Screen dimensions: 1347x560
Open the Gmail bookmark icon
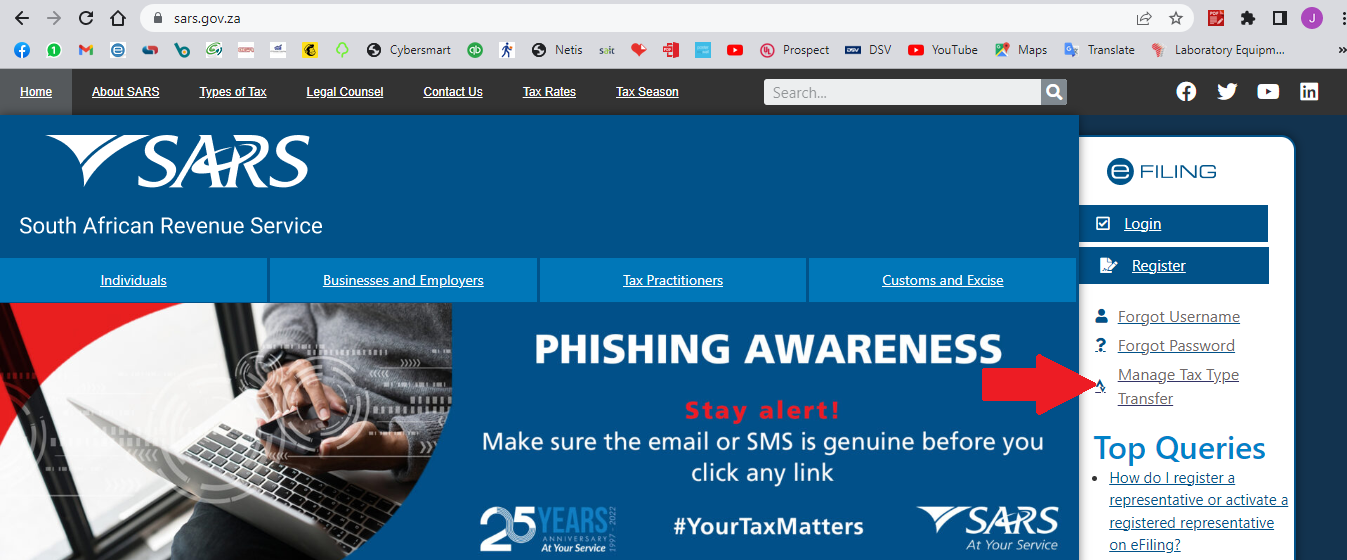click(86, 49)
